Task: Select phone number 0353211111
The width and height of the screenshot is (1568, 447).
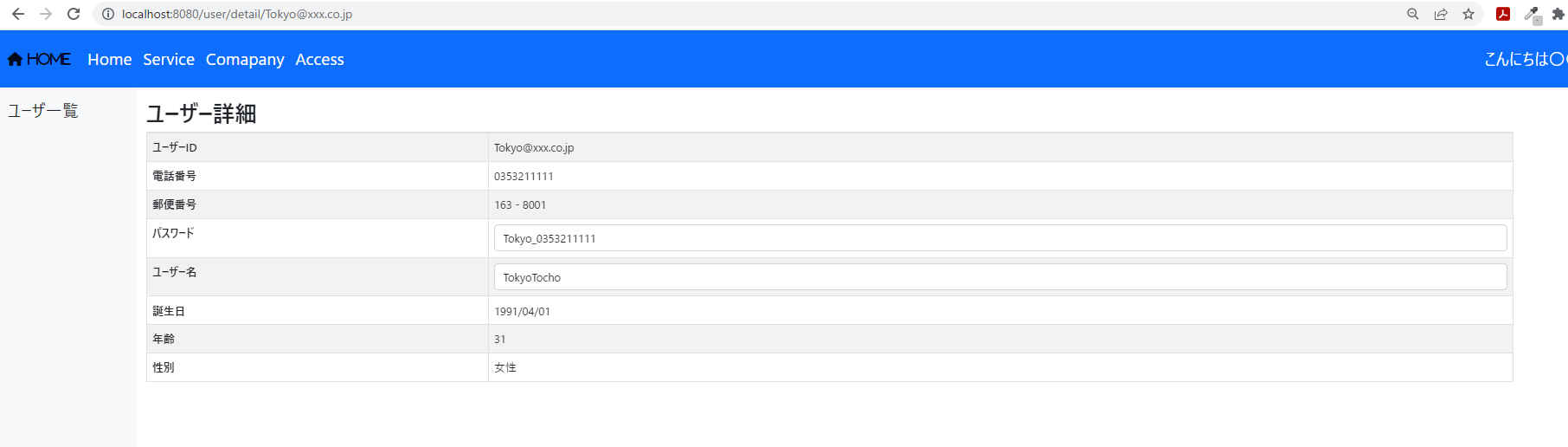Action: click(524, 176)
